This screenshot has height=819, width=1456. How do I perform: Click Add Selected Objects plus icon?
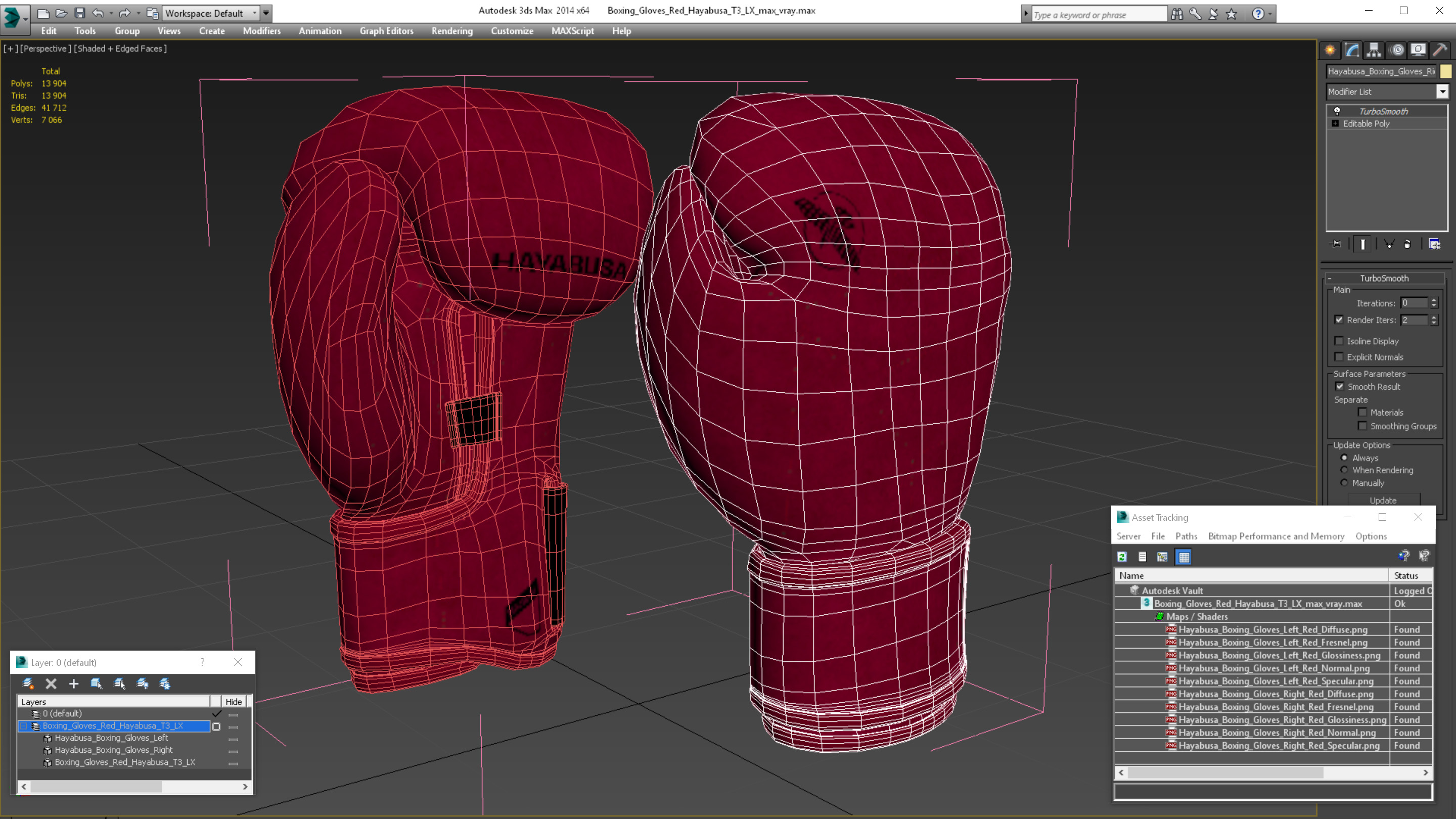click(73, 684)
